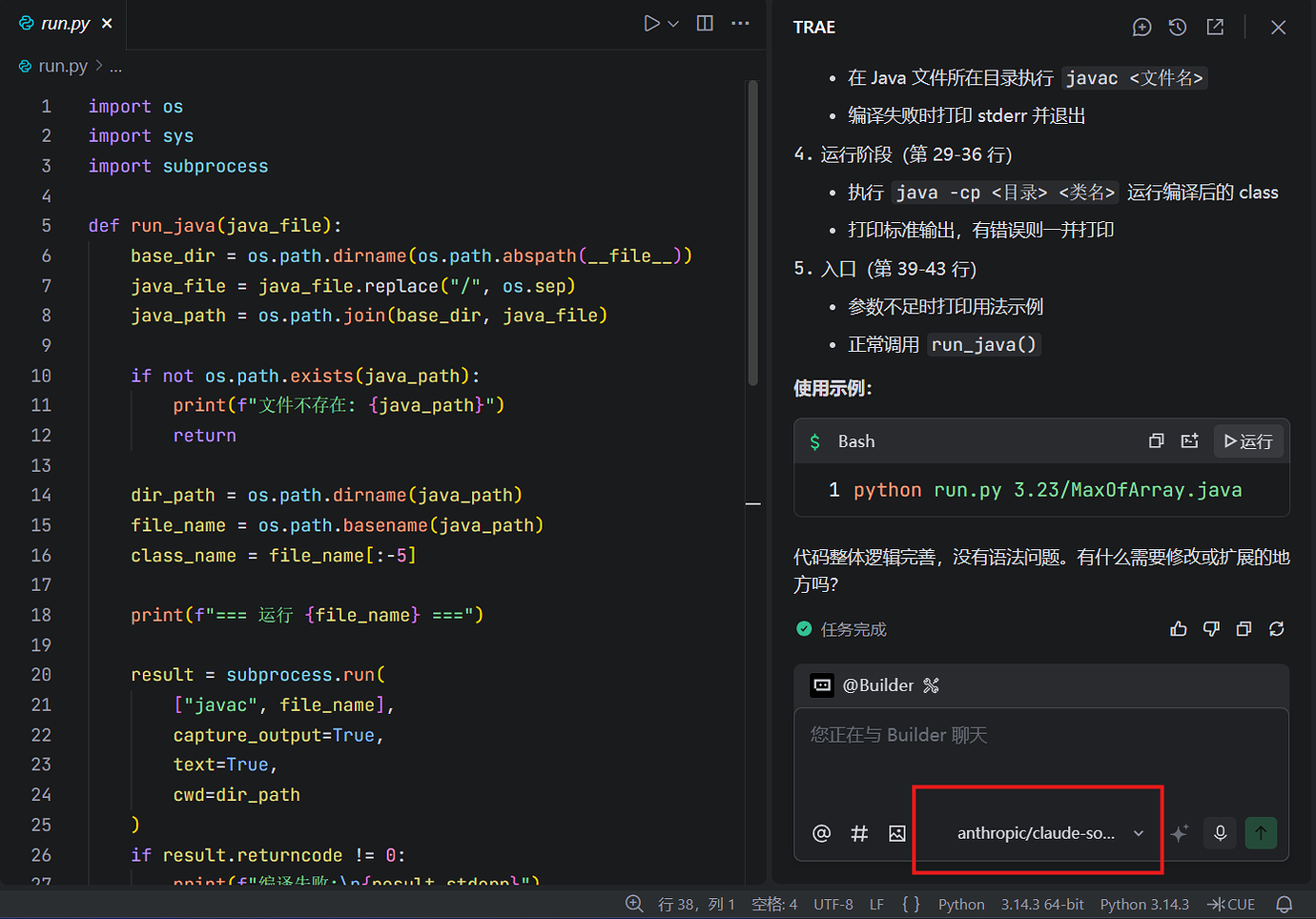Screen dimensions: 1316x919
Task: Attach an image using the picture icon
Action: coord(897,833)
